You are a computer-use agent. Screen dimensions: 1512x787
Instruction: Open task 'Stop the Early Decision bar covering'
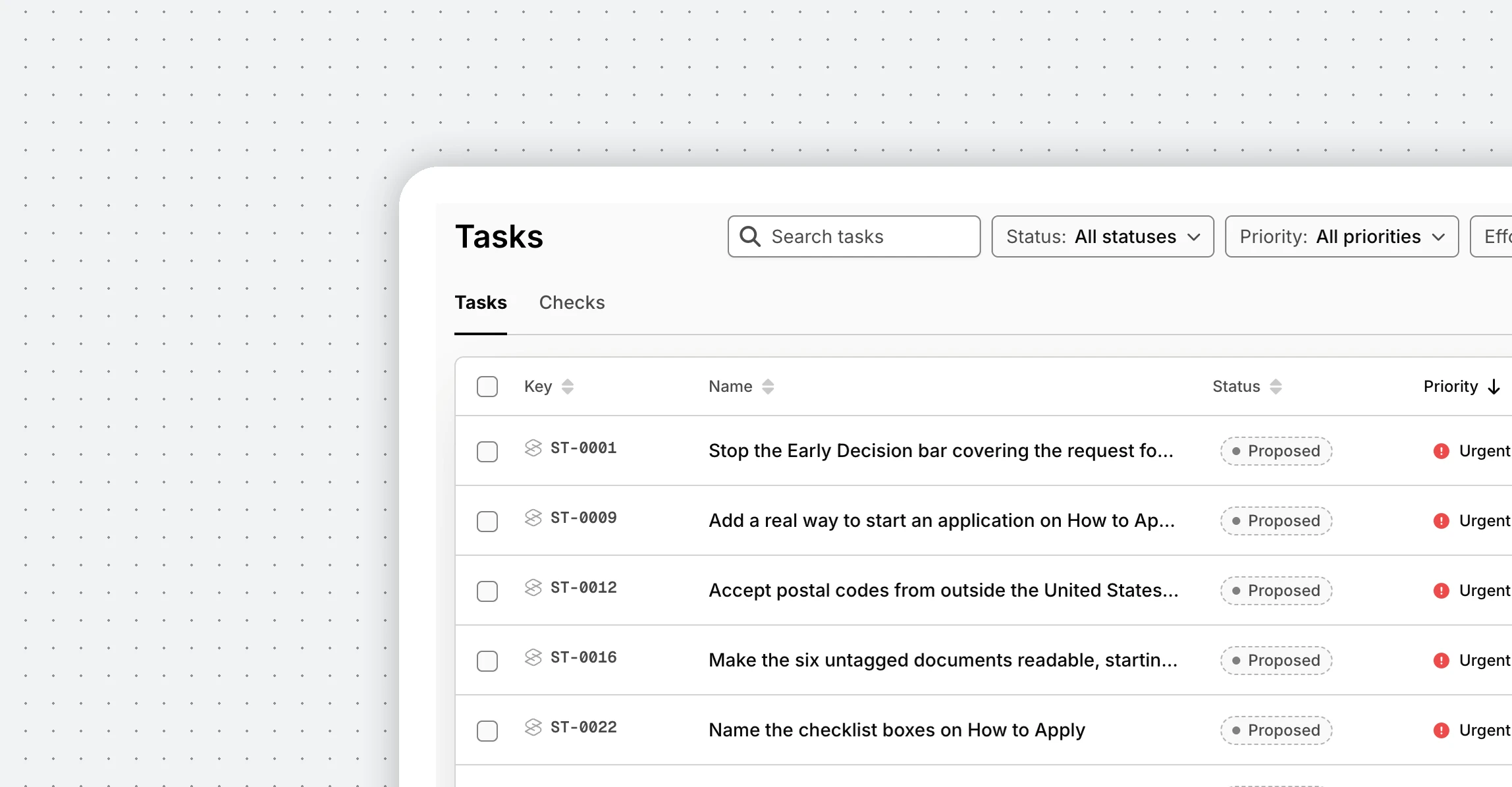pos(941,451)
